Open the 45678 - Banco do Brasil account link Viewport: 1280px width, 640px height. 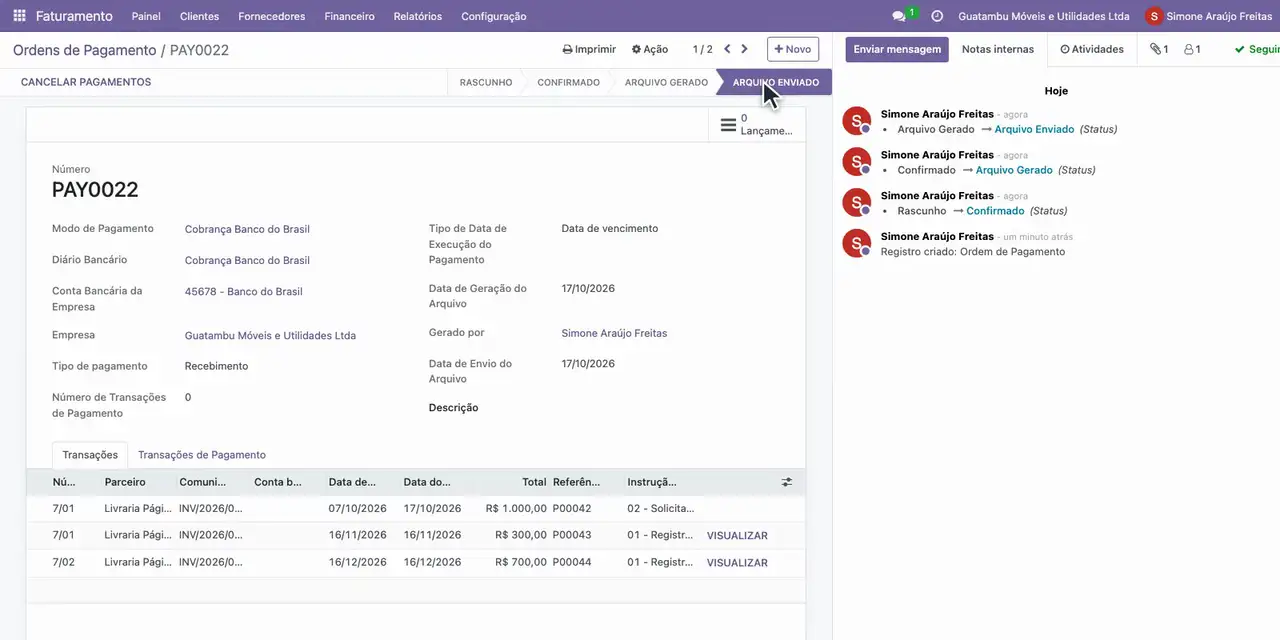pyautogui.click(x=243, y=292)
